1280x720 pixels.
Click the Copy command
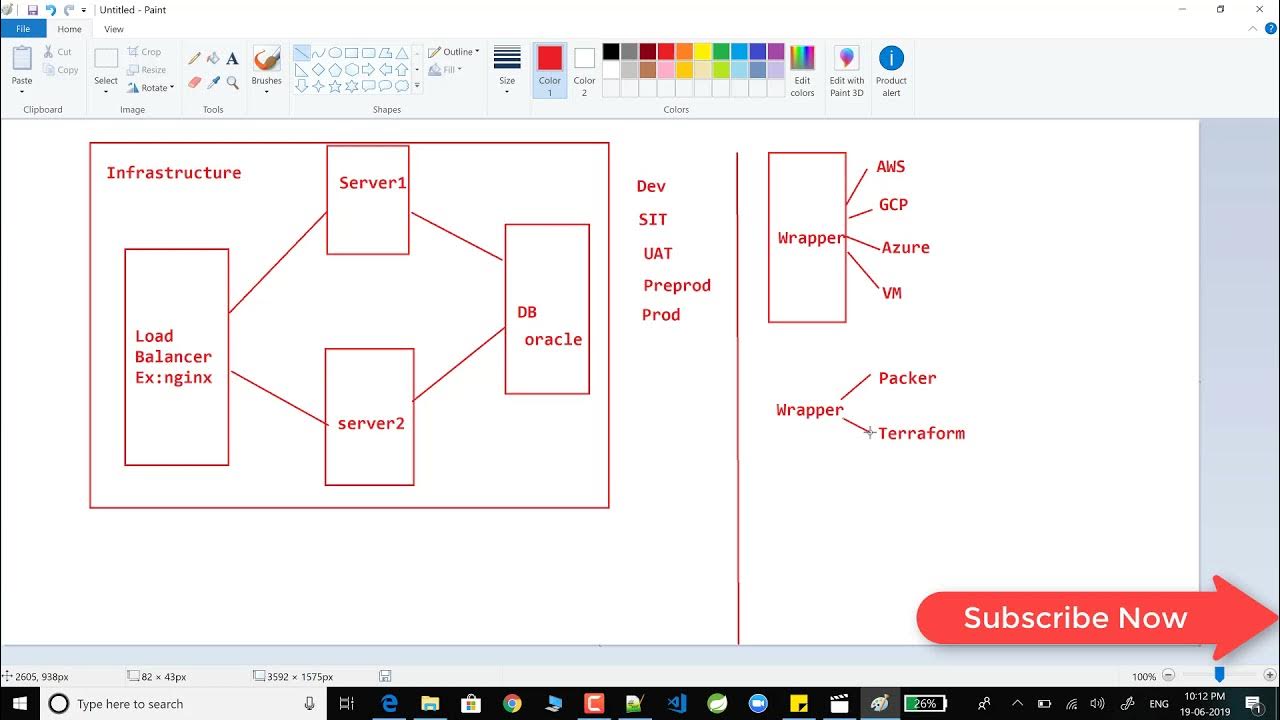[61, 70]
